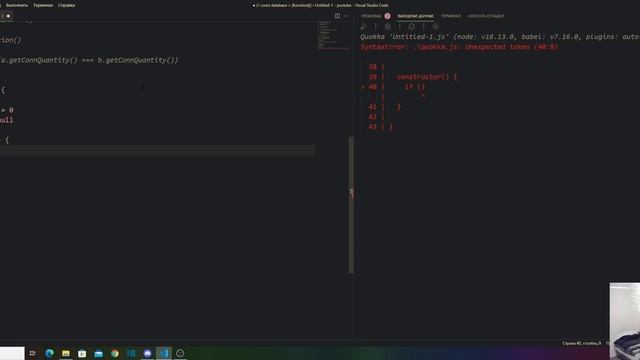Split the editor to the right
The height and width of the screenshot is (360, 640).
[337, 16]
